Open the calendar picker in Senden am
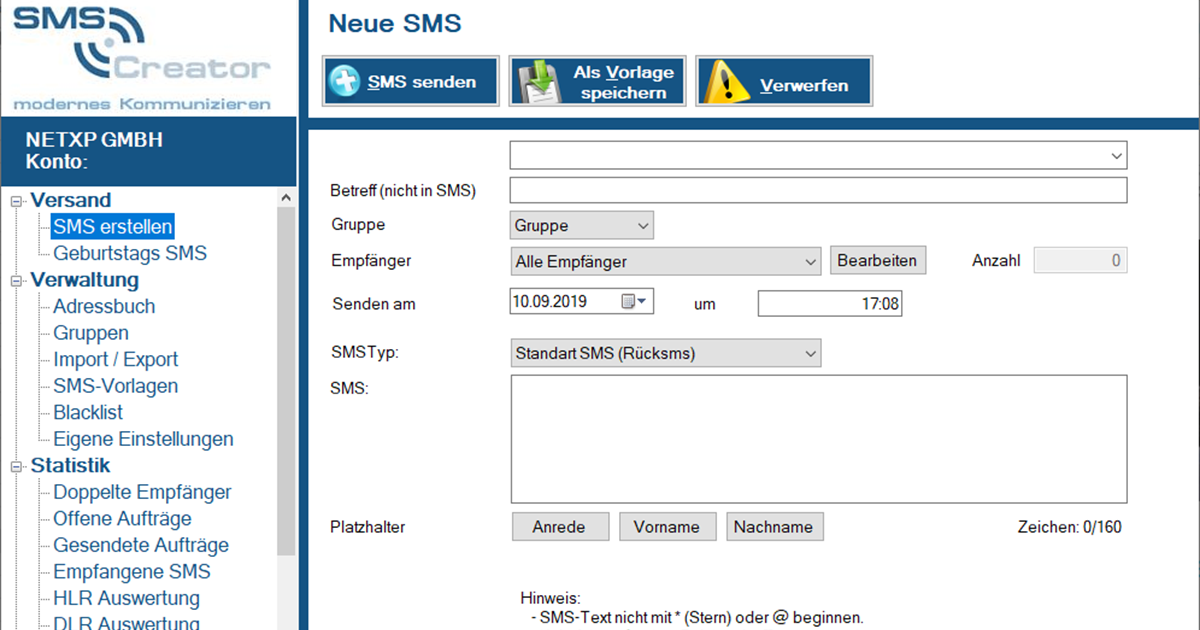1200x630 pixels. [x=635, y=301]
